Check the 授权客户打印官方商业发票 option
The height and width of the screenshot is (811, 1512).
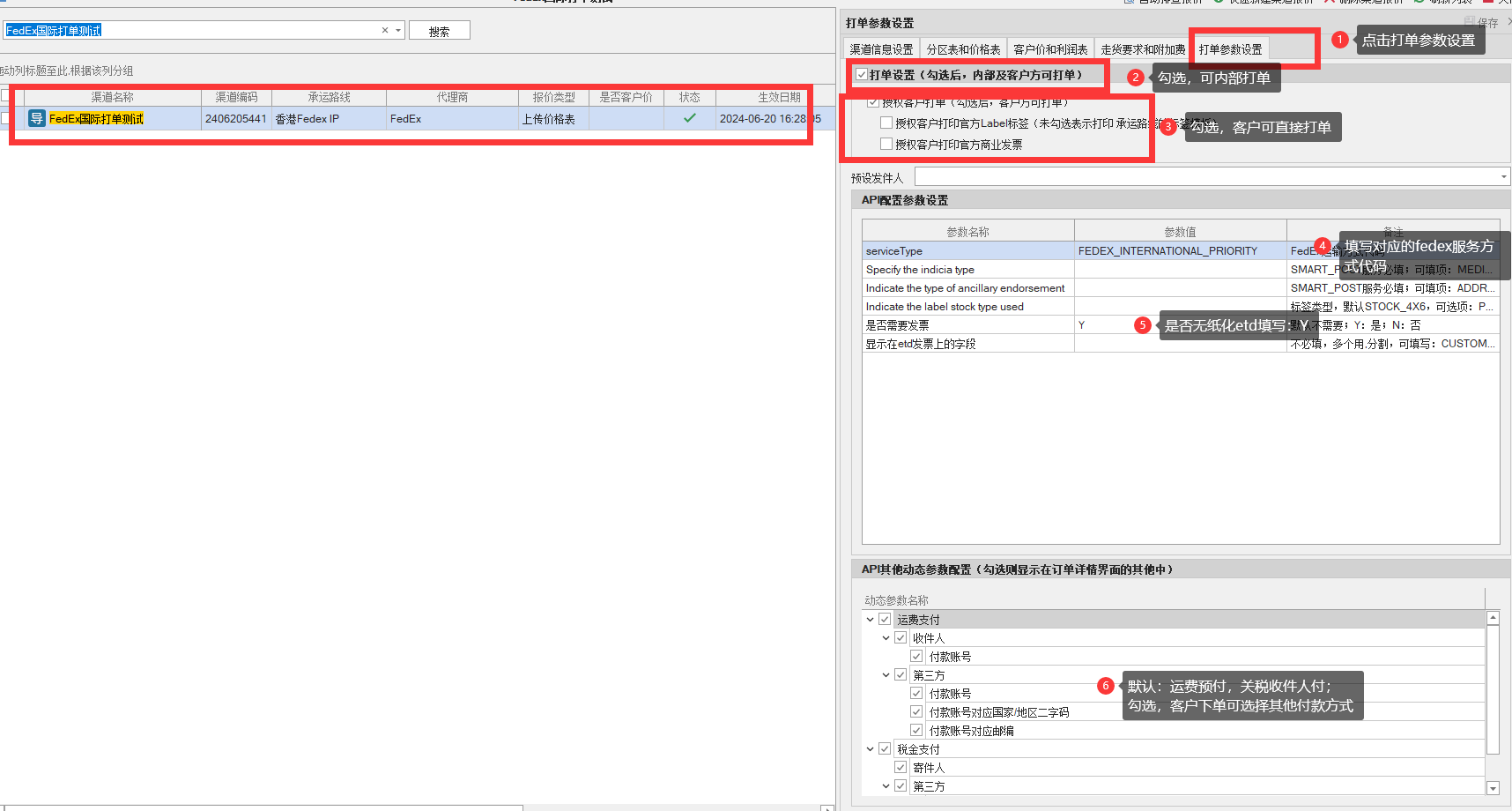[x=886, y=144]
